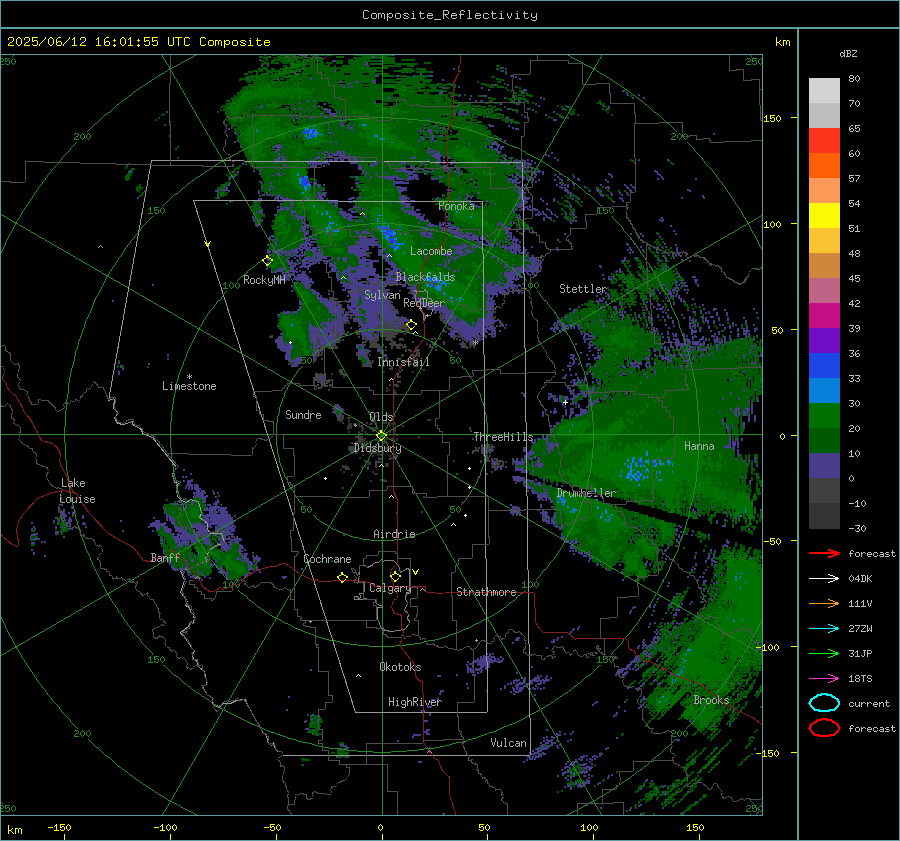The image size is (900, 841).
Task: Select yellow diamond marker beneath Cochrane label
Action: click(x=342, y=577)
